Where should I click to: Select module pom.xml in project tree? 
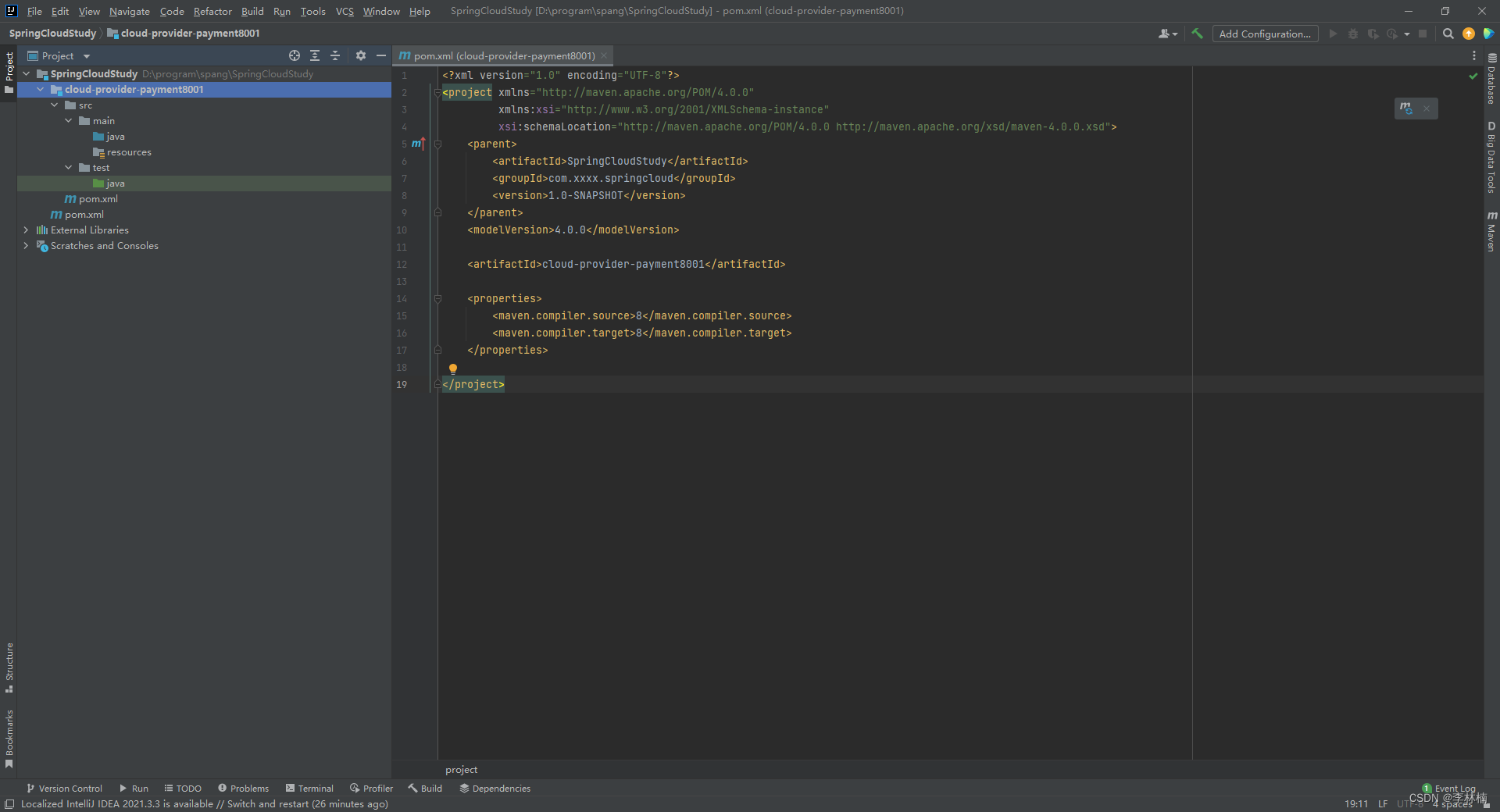pyautogui.click(x=98, y=198)
